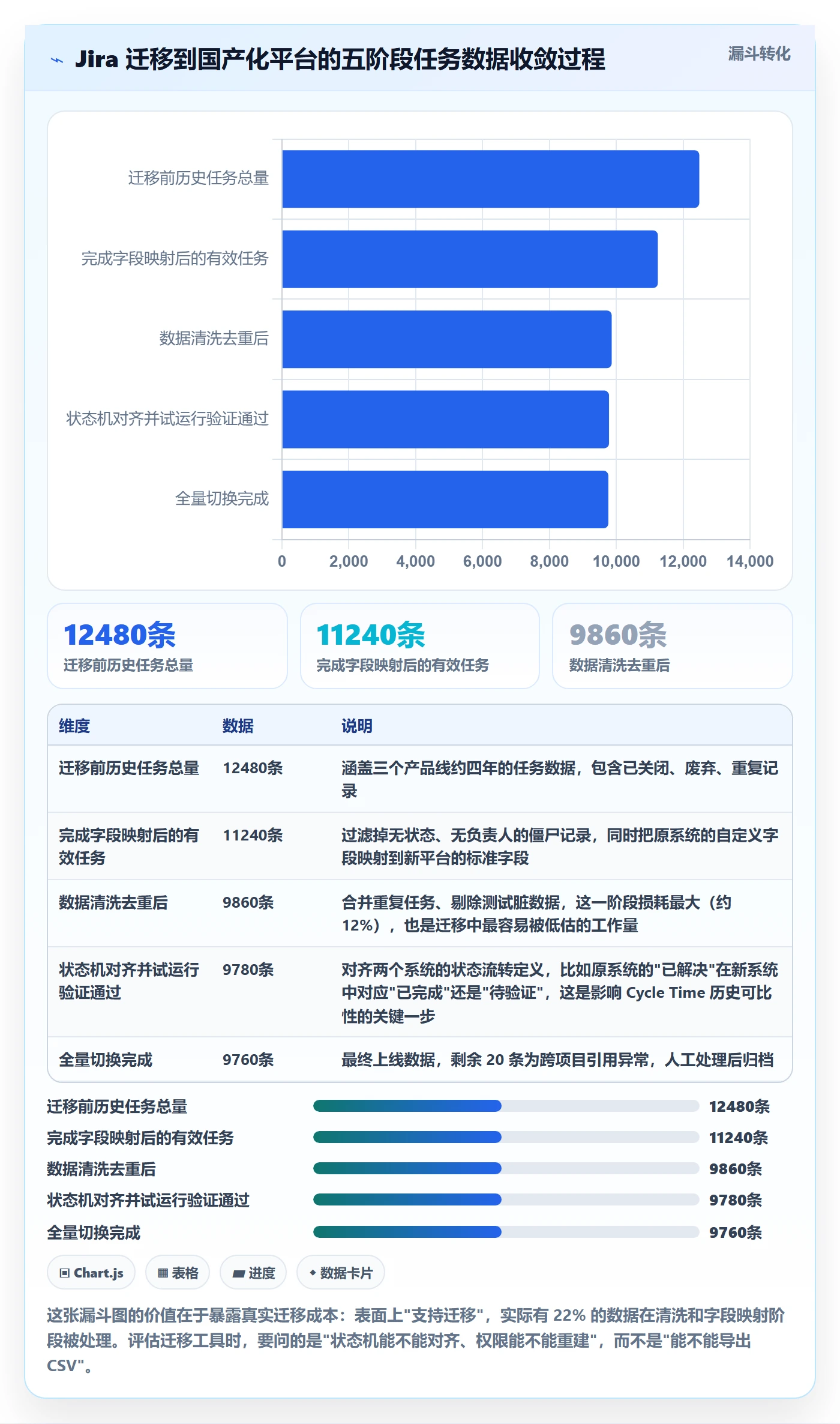
Task: Select the 表格 tag chip
Action: (x=178, y=1273)
